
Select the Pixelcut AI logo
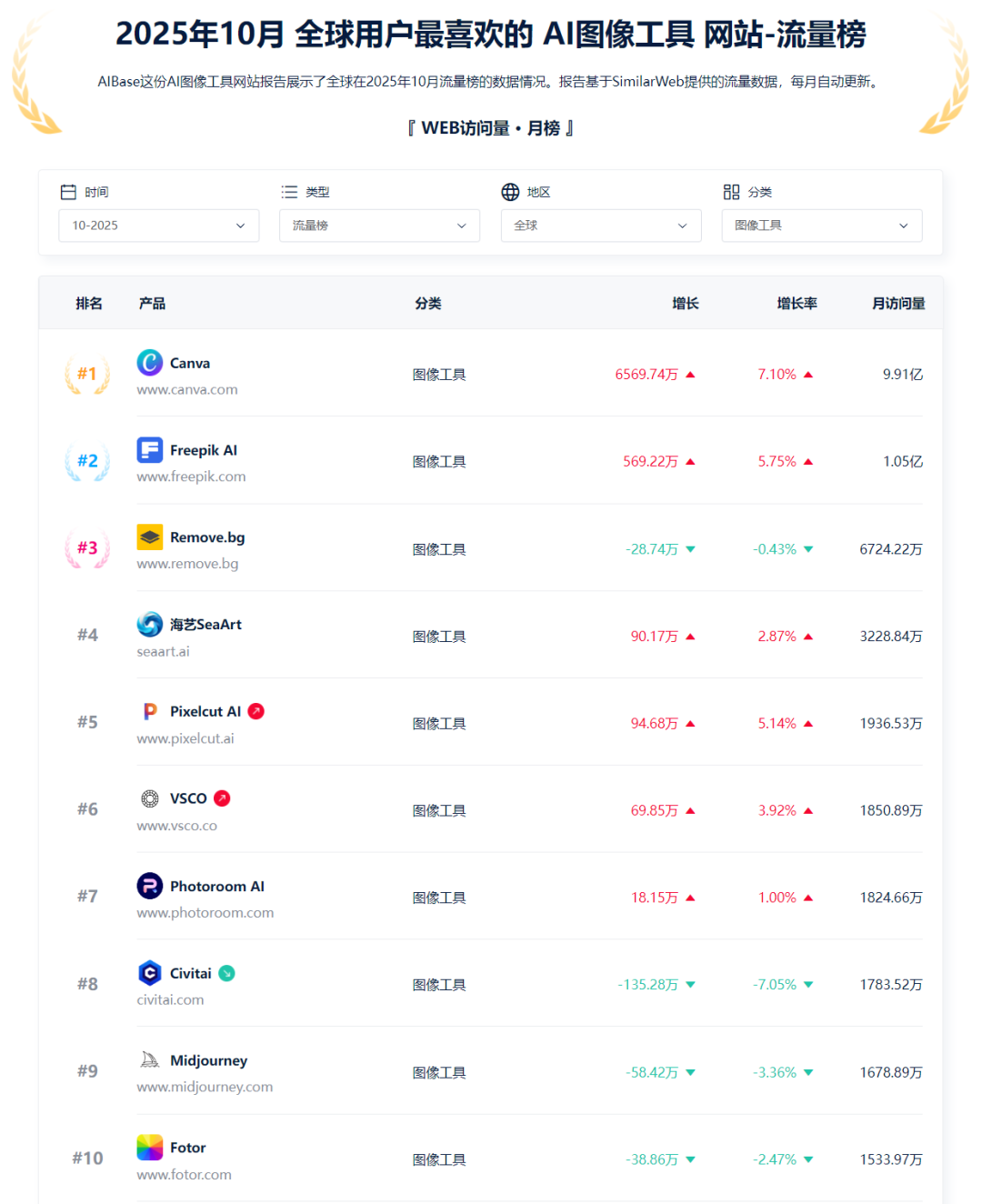point(149,711)
